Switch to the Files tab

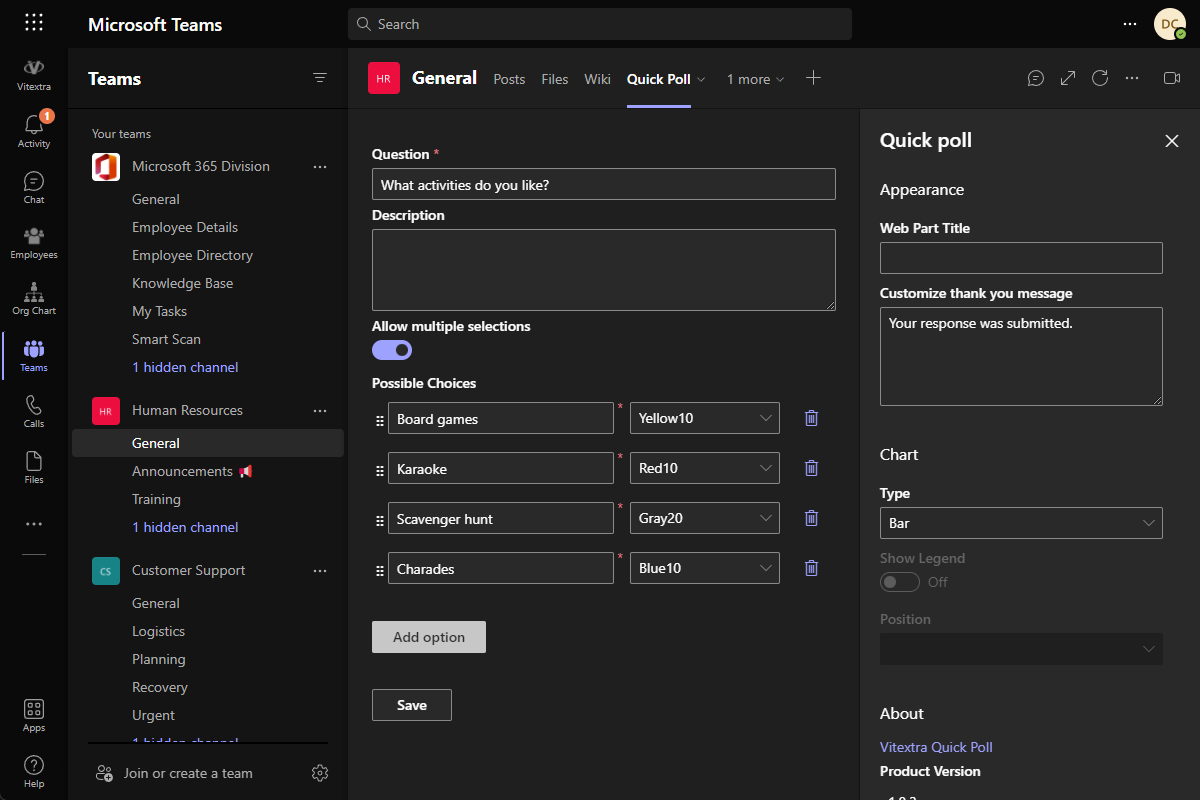(x=555, y=79)
